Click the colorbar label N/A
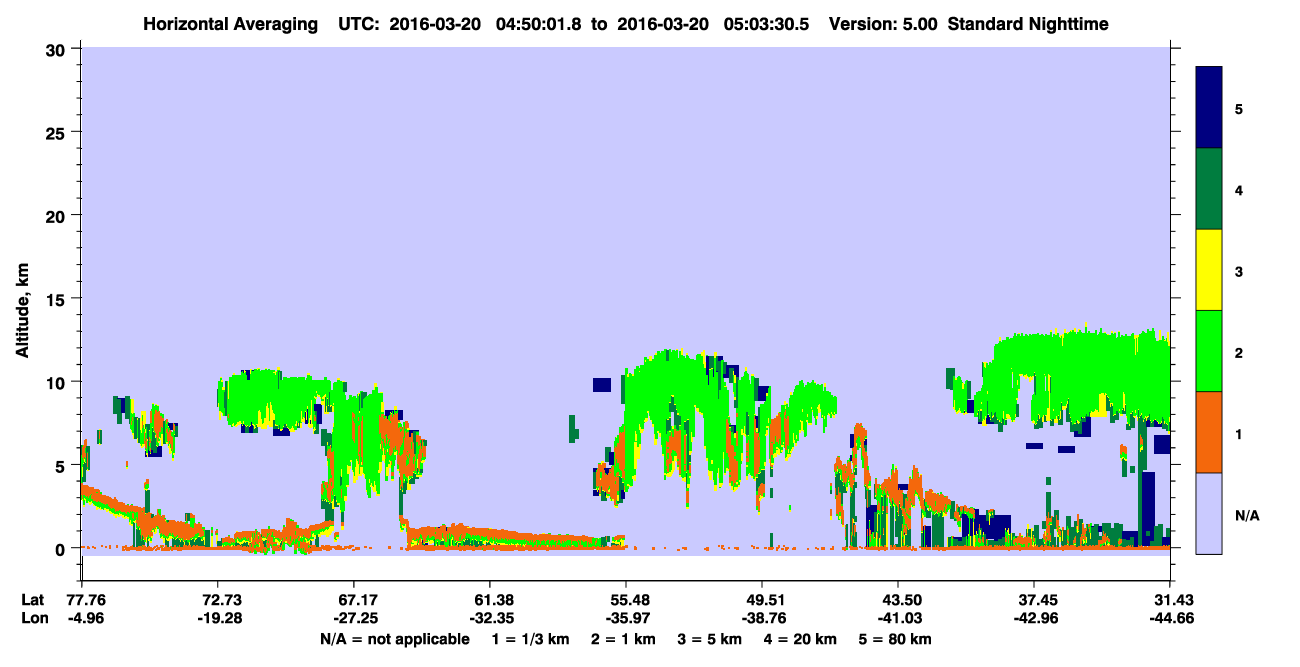1300x667 pixels. (x=1246, y=516)
